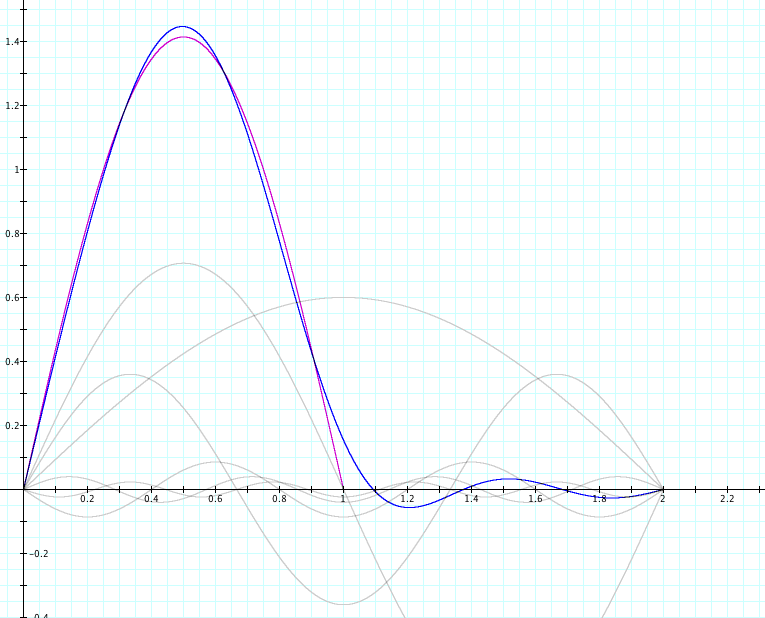Click the y-axis label 0.8
The image size is (765, 618).
pos(12,234)
